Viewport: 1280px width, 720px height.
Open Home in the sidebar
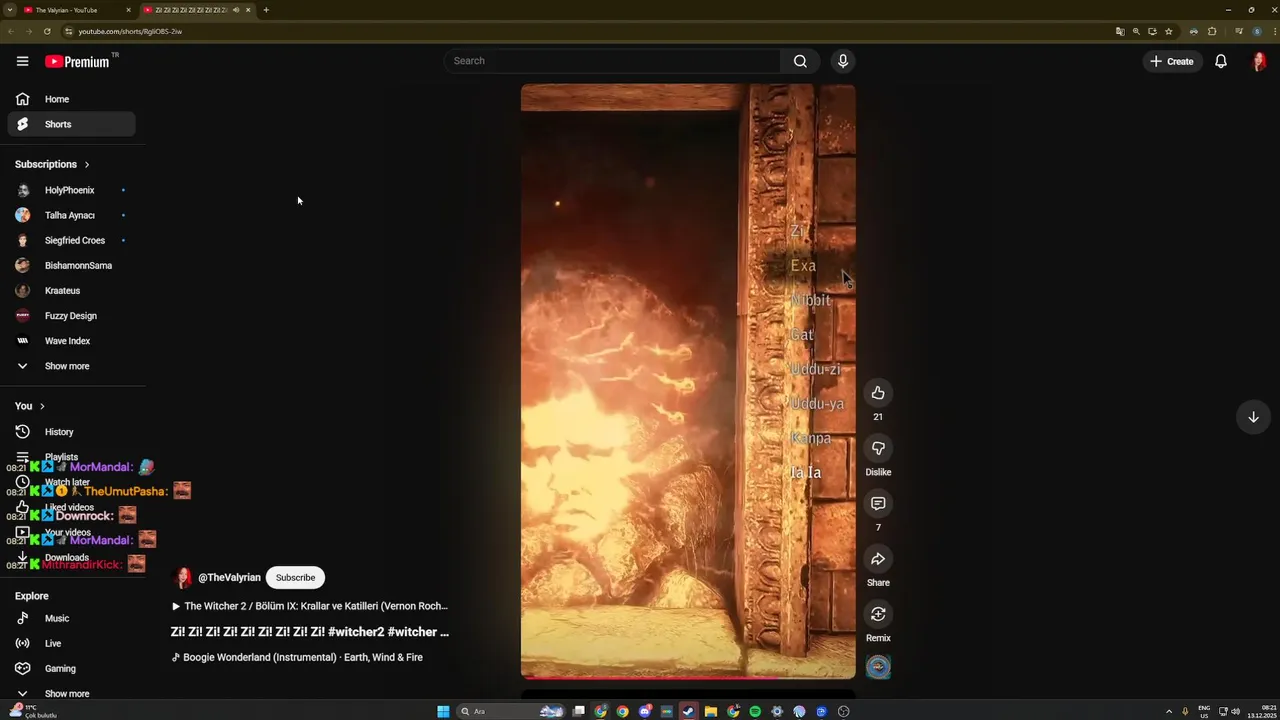pyautogui.click(x=71, y=99)
